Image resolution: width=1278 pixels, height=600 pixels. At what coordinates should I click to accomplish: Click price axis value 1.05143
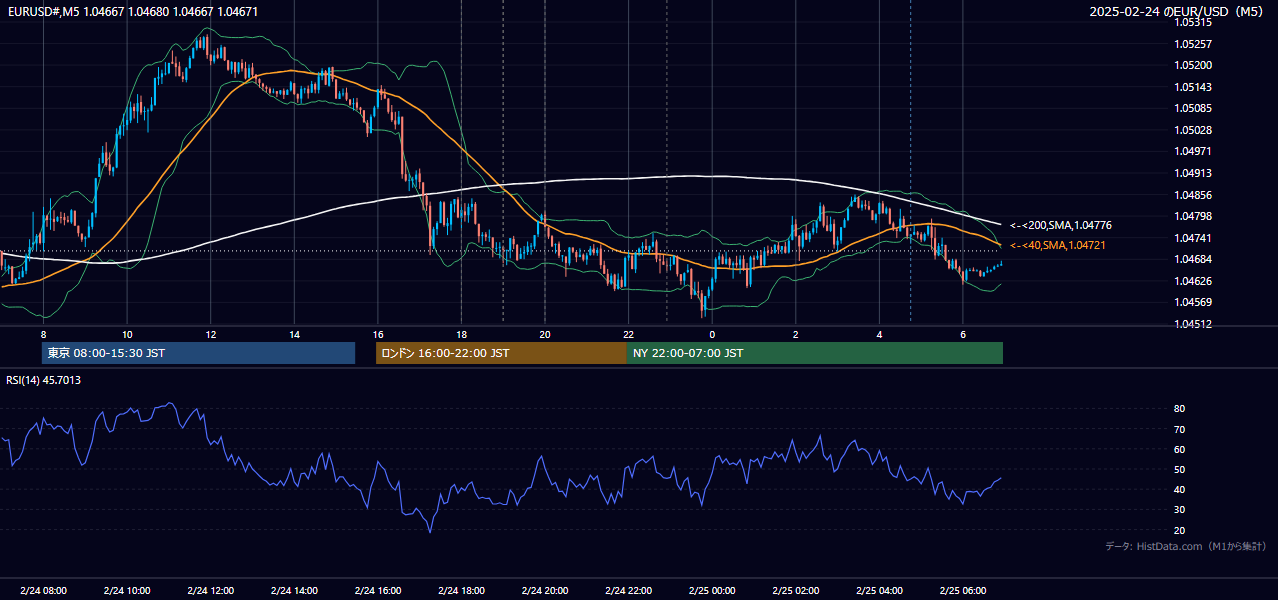(x=1193, y=87)
